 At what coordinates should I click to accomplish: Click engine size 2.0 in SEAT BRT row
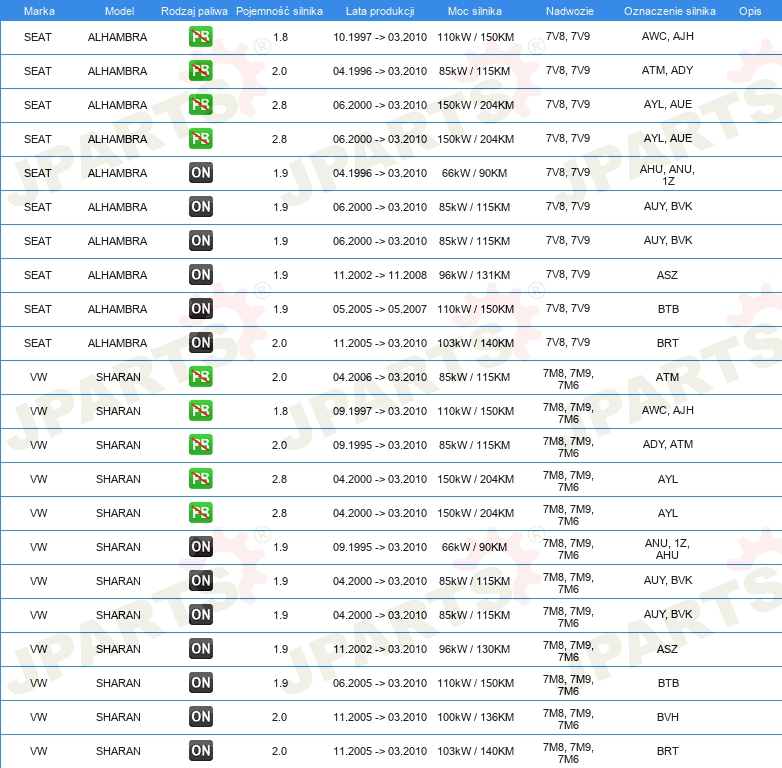point(279,343)
